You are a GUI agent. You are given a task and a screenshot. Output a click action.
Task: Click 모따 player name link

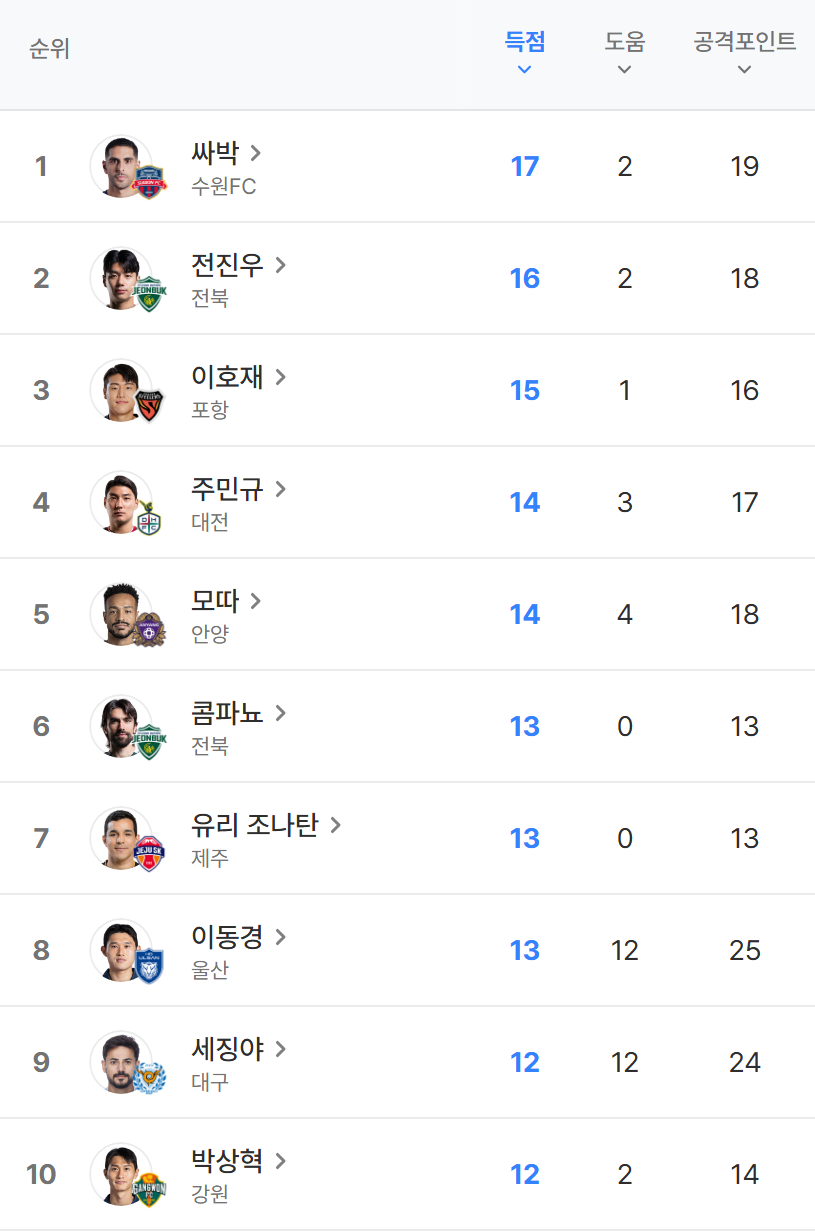[x=215, y=601]
